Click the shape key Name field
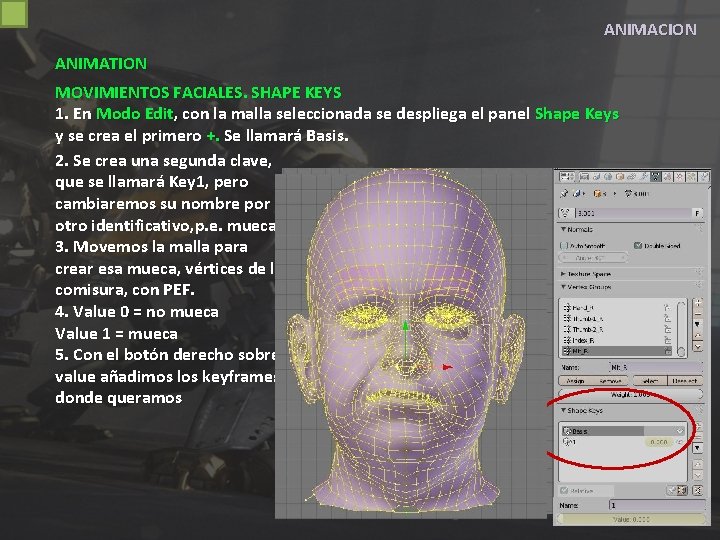The image size is (720, 540). pyautogui.click(x=657, y=506)
